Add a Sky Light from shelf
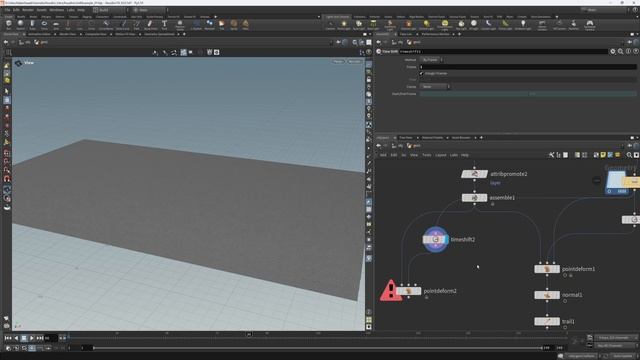The height and width of the screenshot is (360, 640). (x=461, y=25)
